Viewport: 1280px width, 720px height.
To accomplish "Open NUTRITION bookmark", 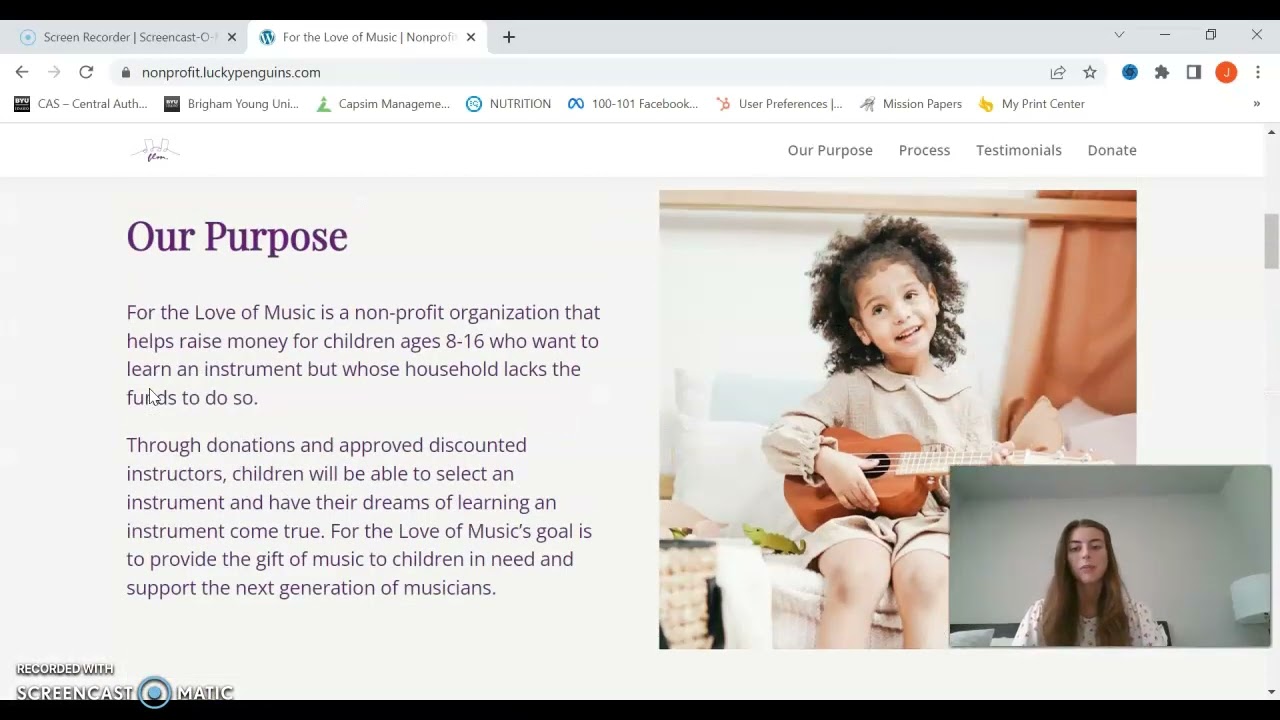I will point(508,104).
